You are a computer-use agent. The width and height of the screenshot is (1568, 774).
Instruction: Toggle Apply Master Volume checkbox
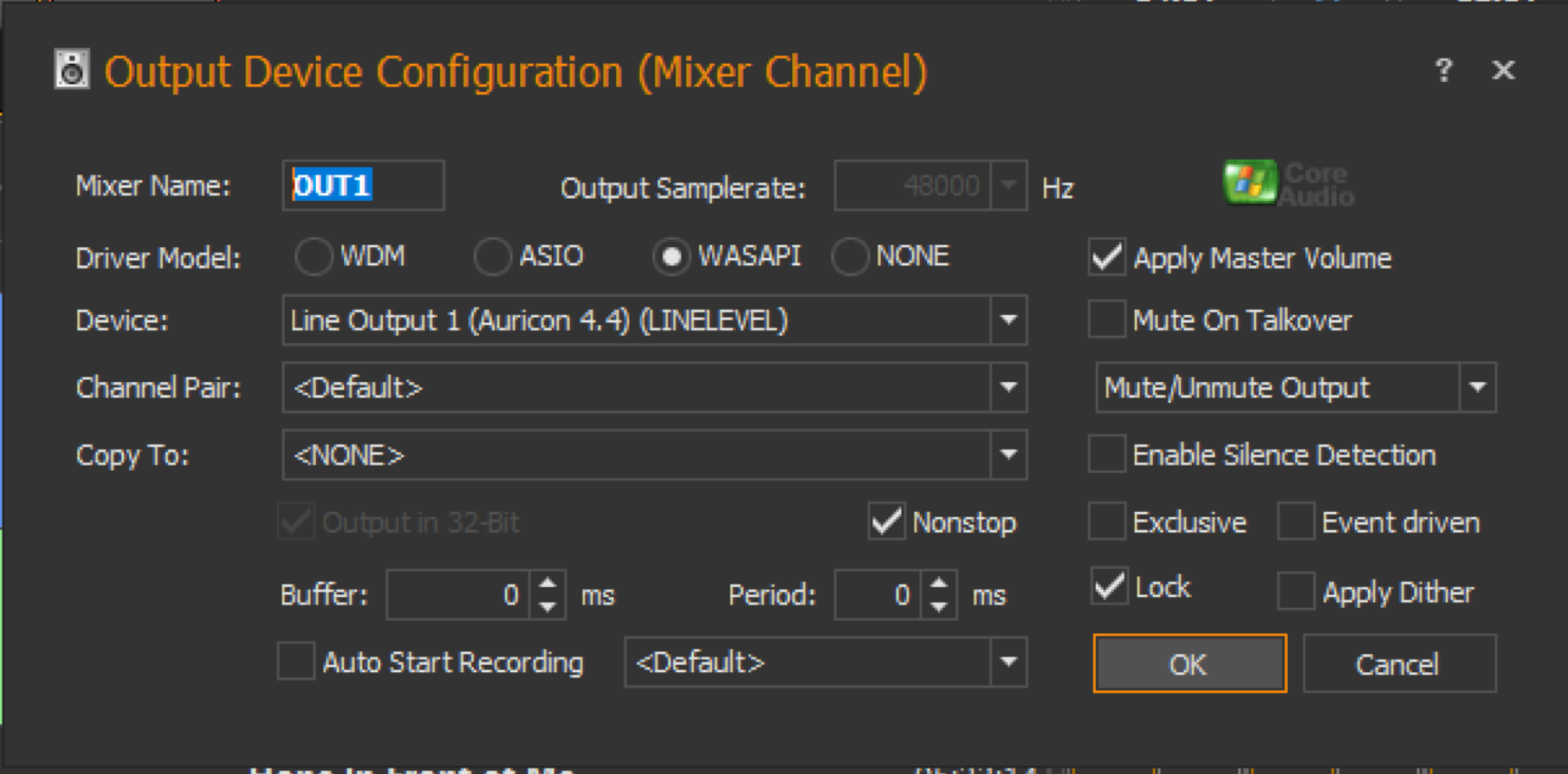pyautogui.click(x=1107, y=257)
